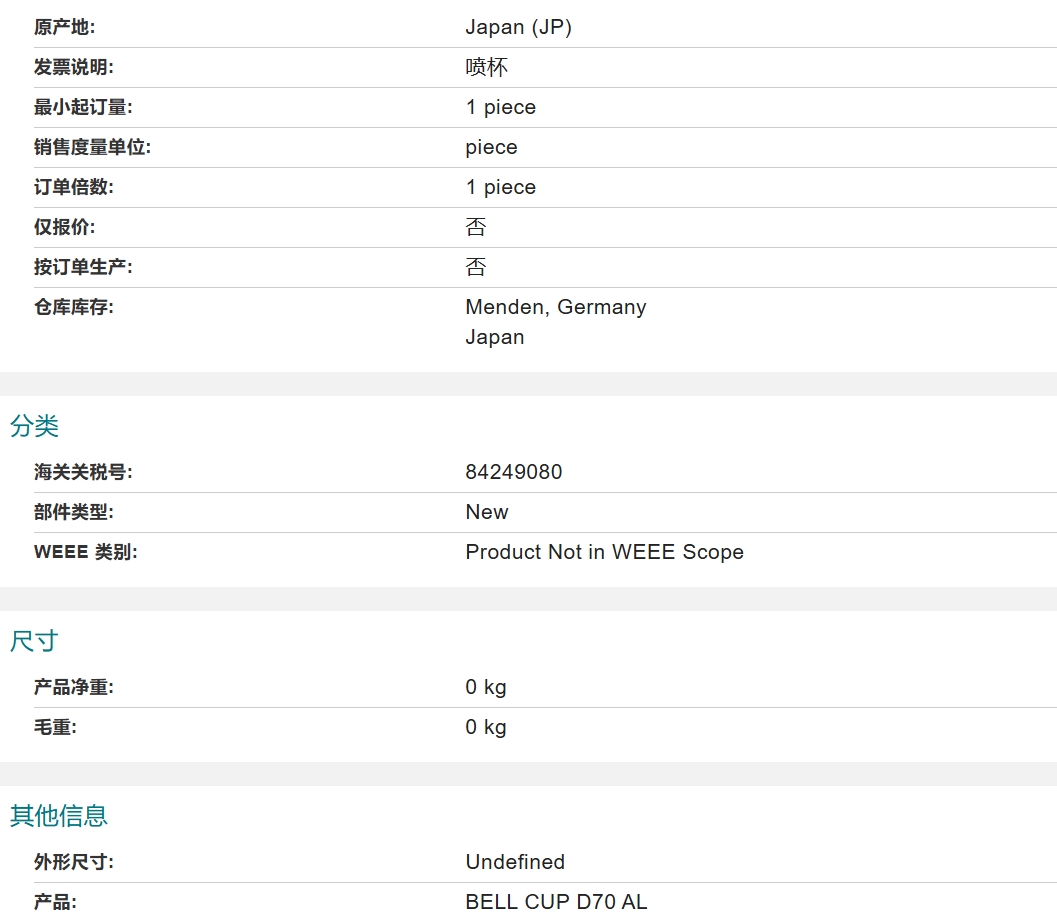Click the 按订单生产 label
This screenshot has height=922, width=1057.
tap(83, 267)
